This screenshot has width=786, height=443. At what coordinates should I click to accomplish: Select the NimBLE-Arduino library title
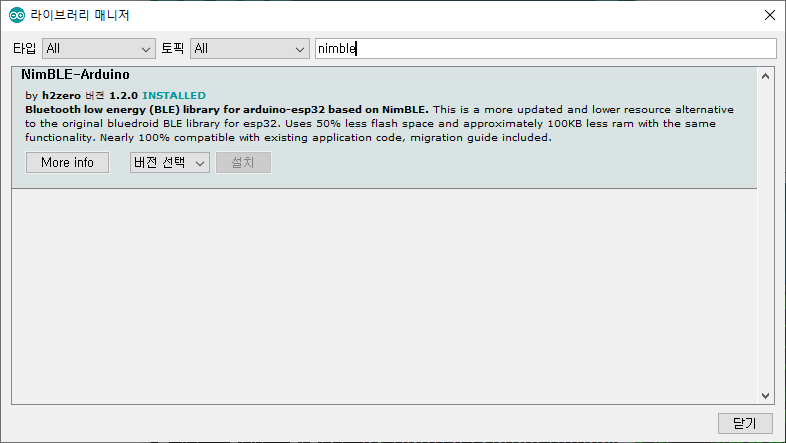point(75,75)
